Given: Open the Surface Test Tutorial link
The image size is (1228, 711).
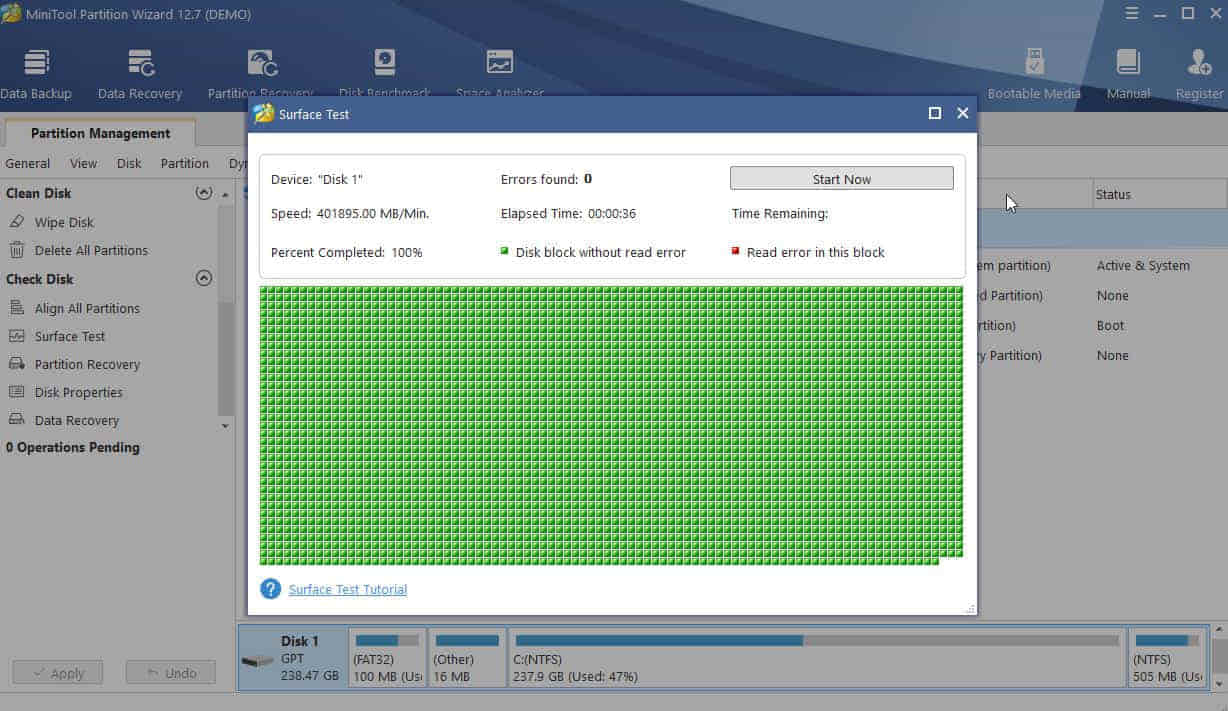Looking at the screenshot, I should (x=347, y=589).
